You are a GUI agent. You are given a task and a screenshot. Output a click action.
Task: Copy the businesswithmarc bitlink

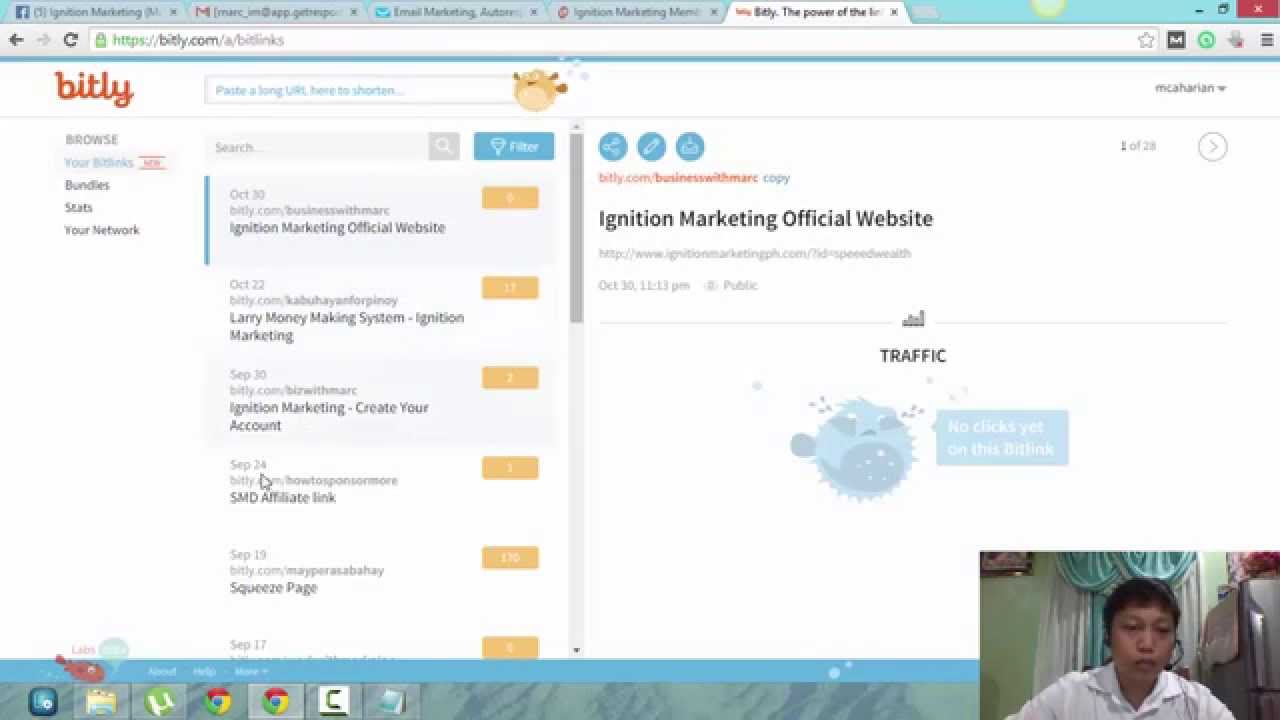[776, 177]
